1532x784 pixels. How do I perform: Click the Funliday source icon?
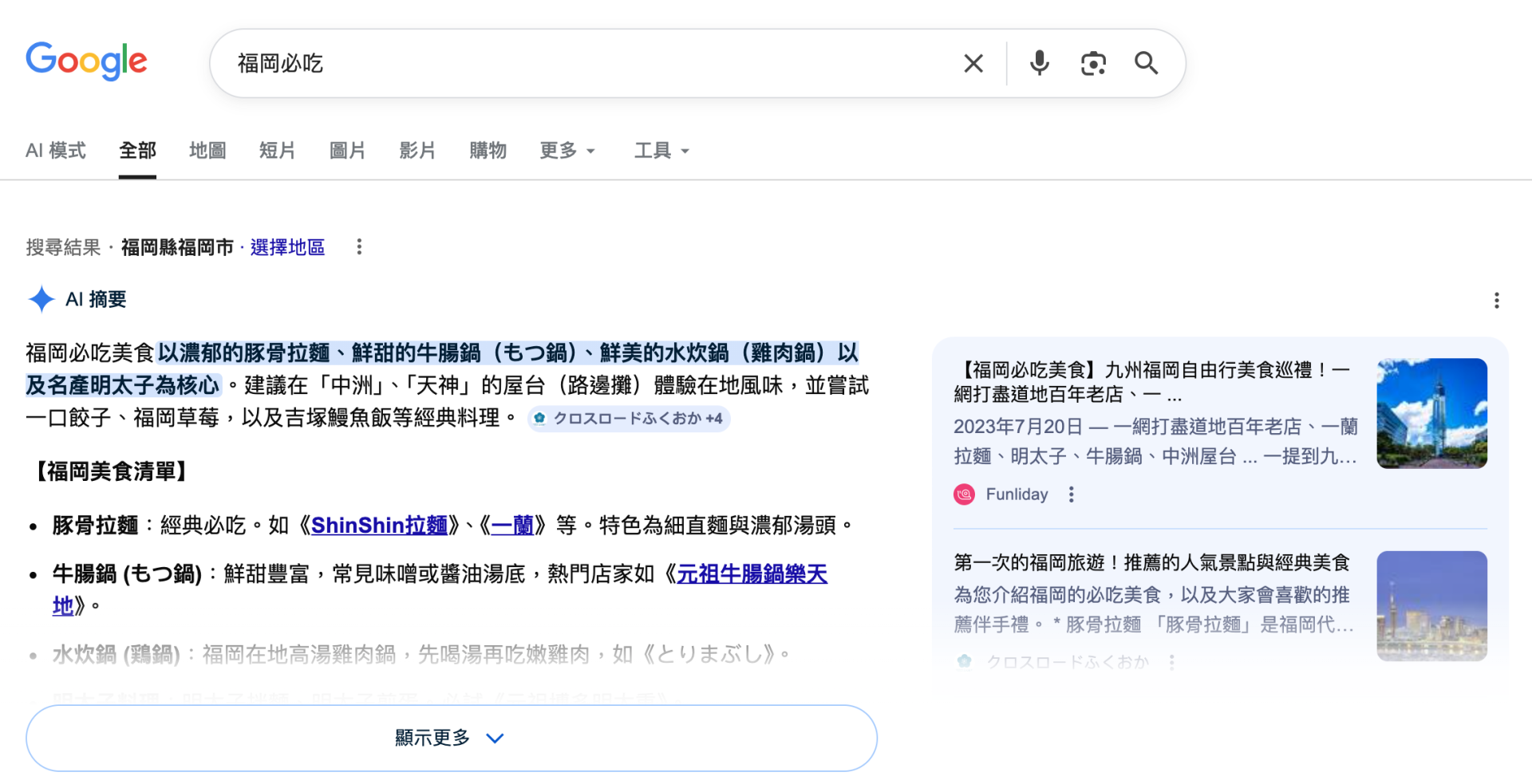(x=964, y=494)
